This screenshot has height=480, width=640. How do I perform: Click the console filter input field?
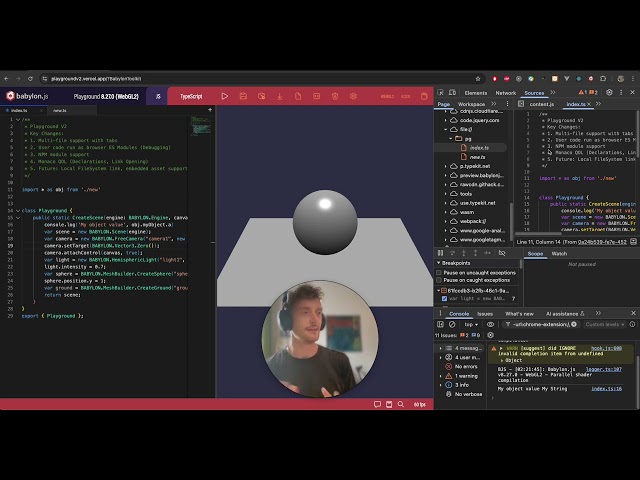(x=541, y=324)
